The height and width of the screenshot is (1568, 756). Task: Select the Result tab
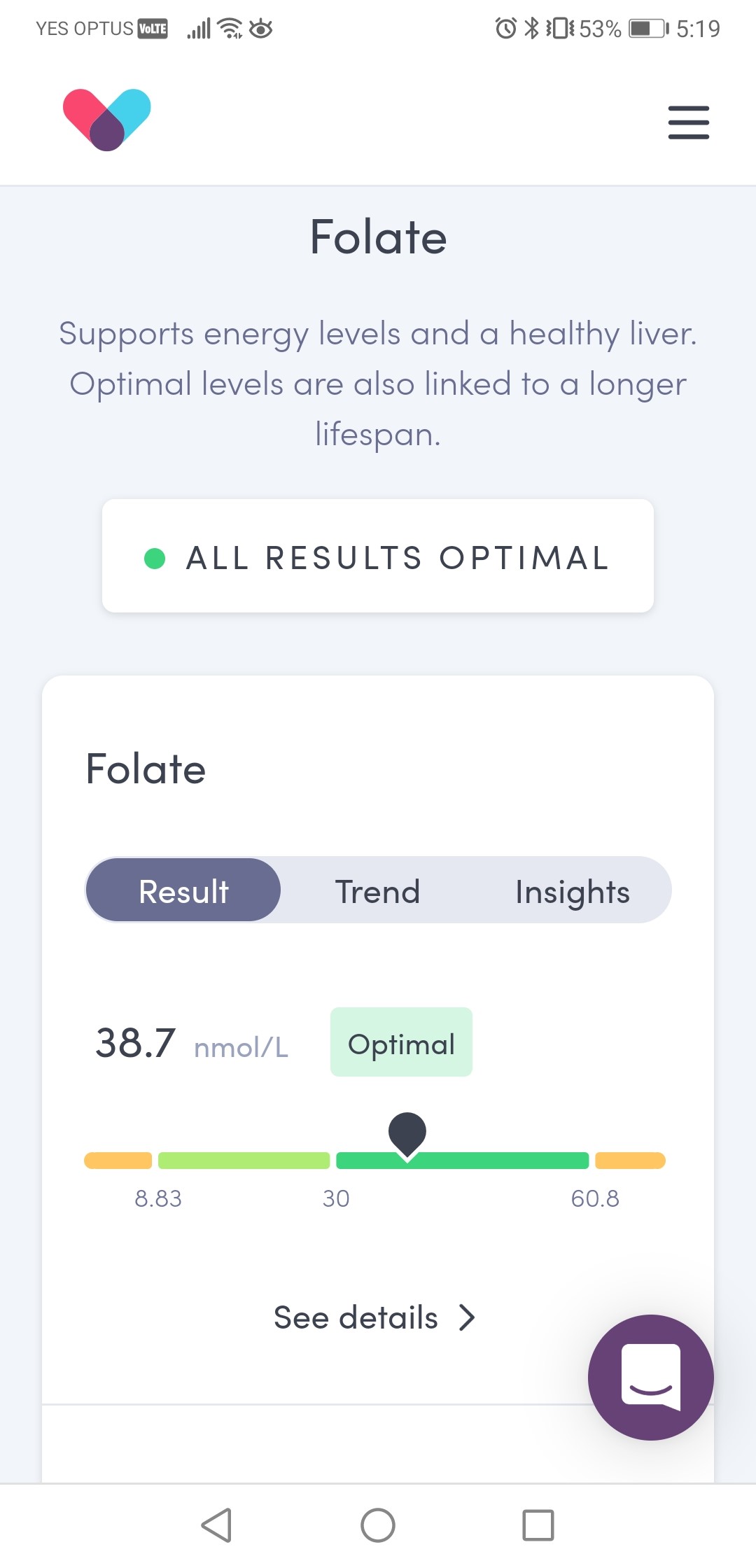pyautogui.click(x=183, y=891)
